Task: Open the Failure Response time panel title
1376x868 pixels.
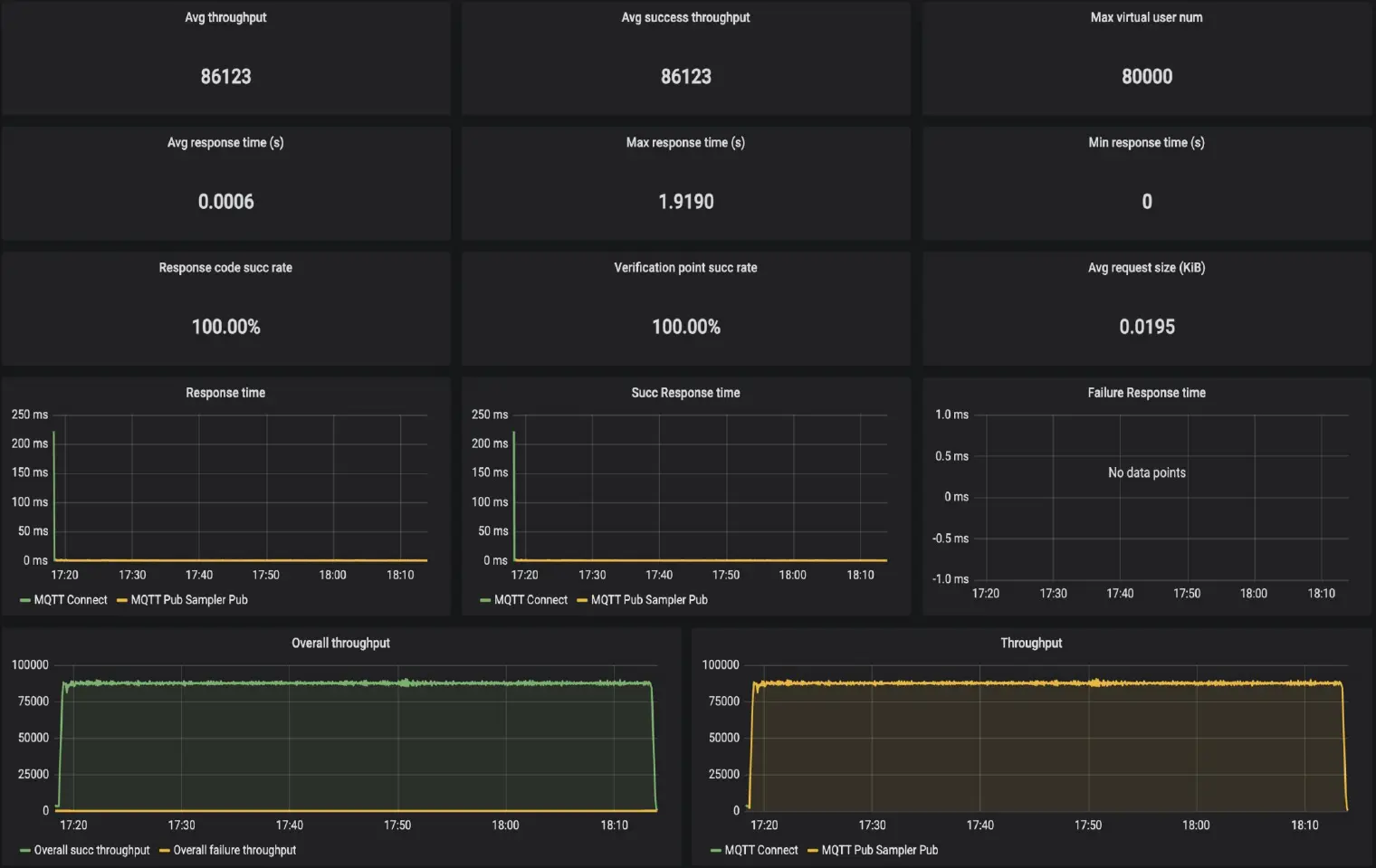Action: (1146, 392)
